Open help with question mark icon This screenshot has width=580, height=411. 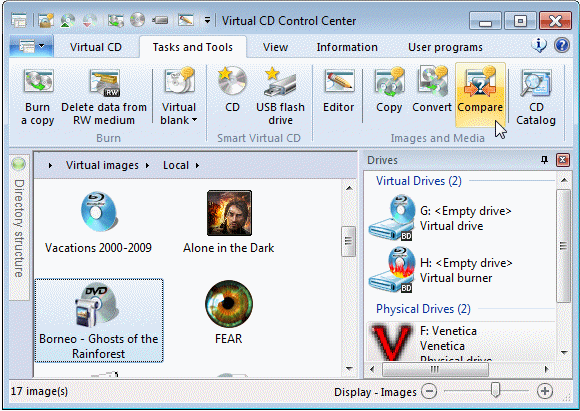562,46
